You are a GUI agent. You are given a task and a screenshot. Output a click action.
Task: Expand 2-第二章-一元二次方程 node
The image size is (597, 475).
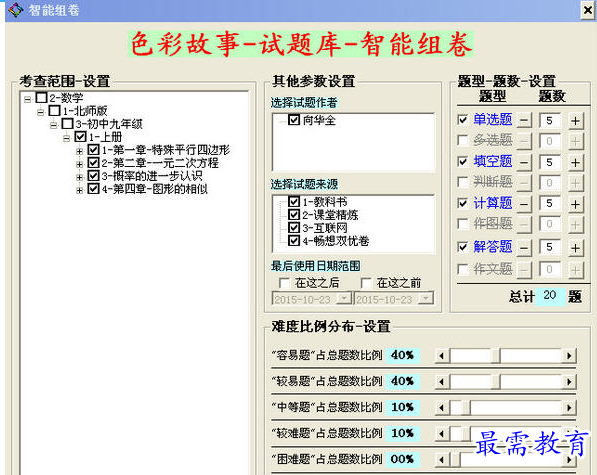tap(79, 164)
